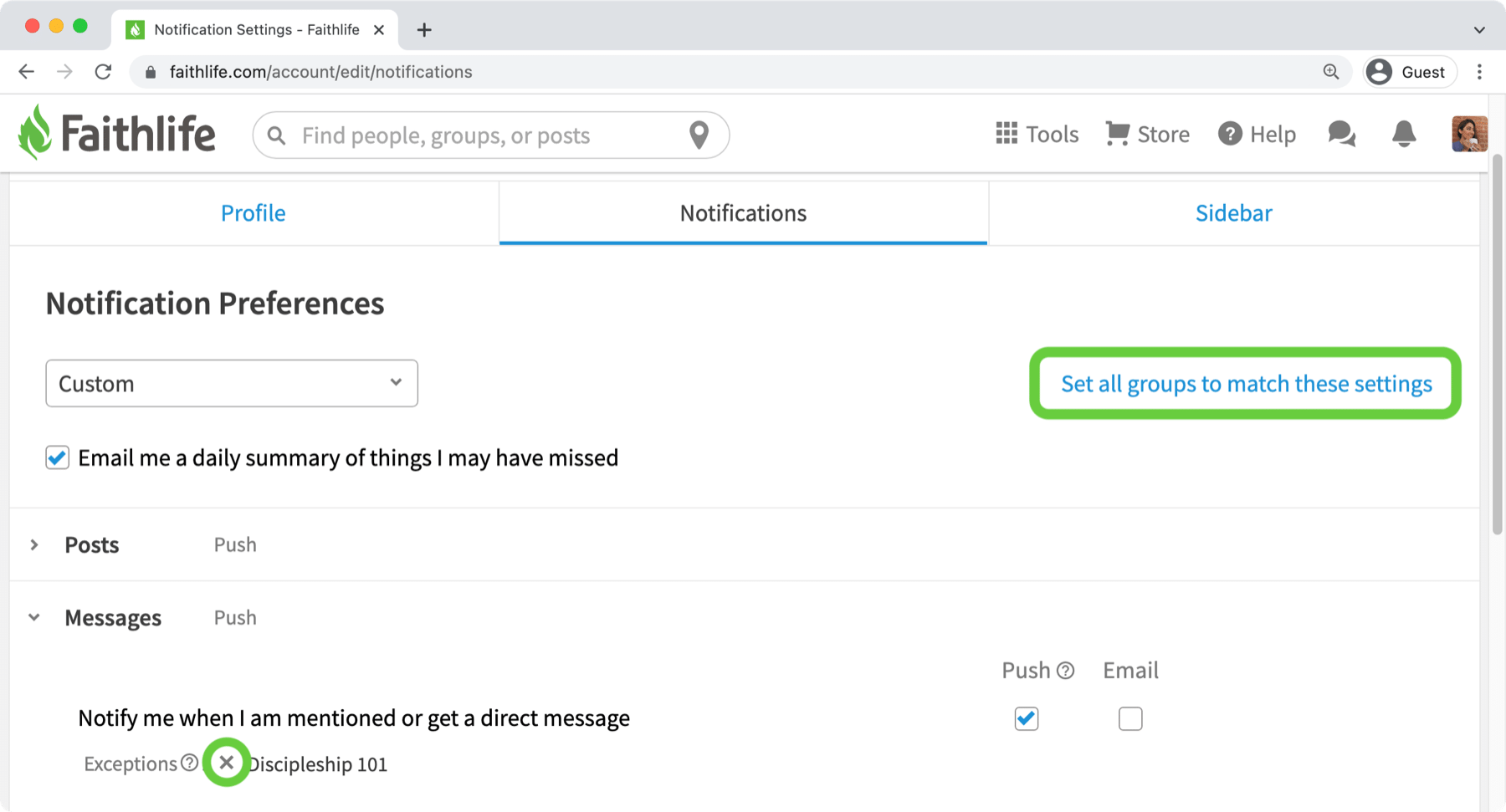Click the Faithlife logo
Screen dimensions: 1506x812
click(117, 133)
